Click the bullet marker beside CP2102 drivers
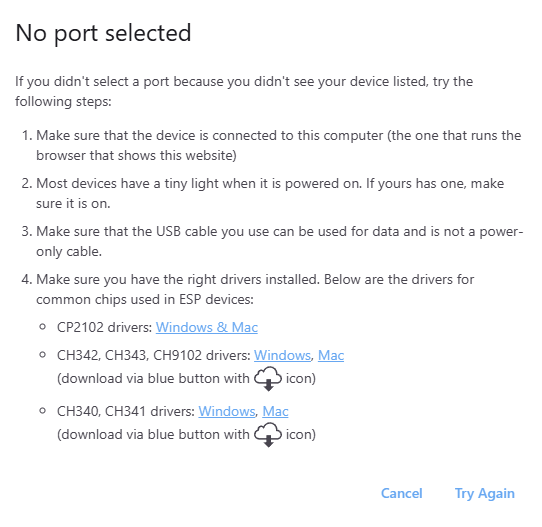The image size is (542, 527). pyautogui.click(x=43, y=327)
